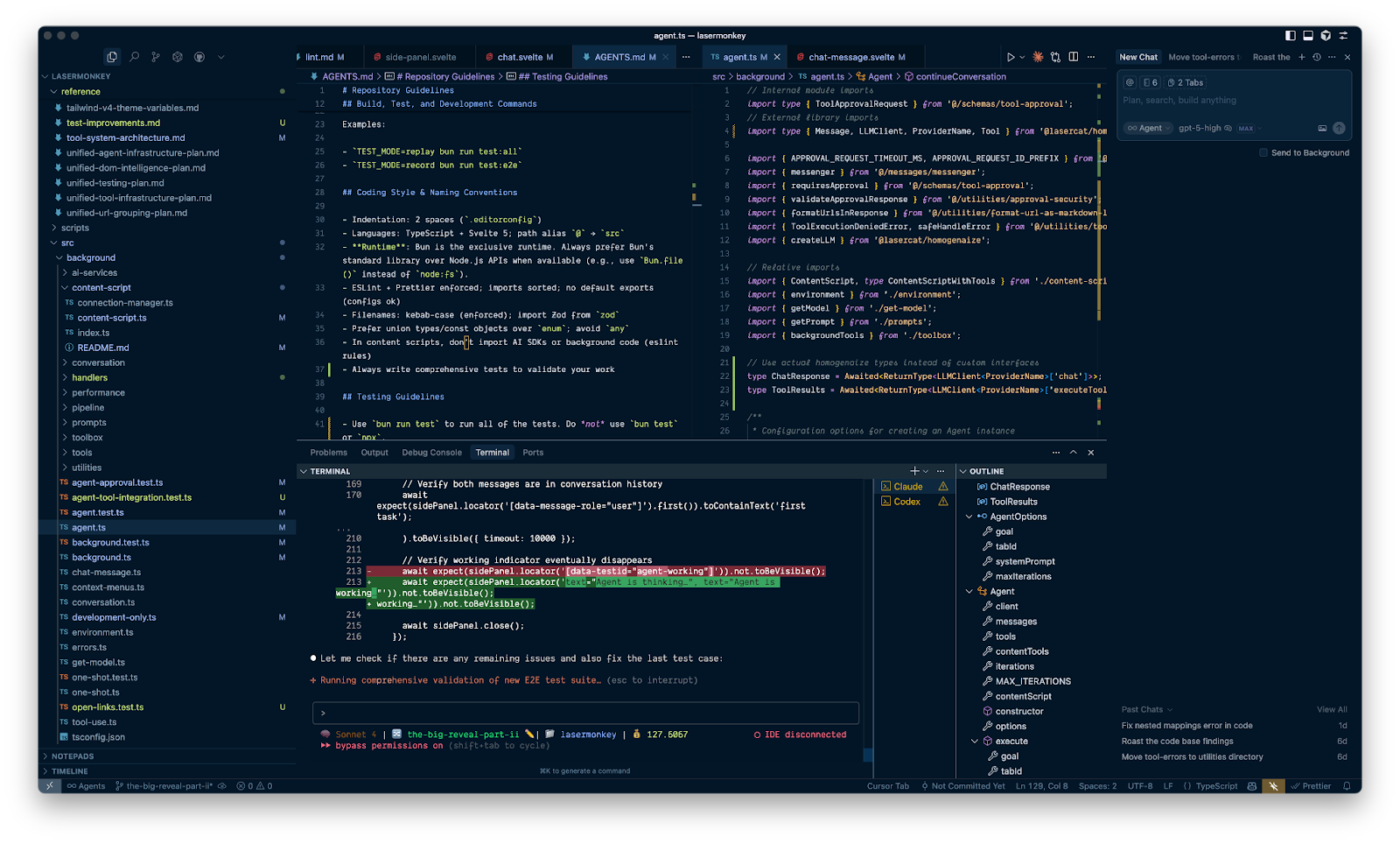Open past chat 'Fix nested mappings error in code'
1400x844 pixels.
tap(1186, 726)
